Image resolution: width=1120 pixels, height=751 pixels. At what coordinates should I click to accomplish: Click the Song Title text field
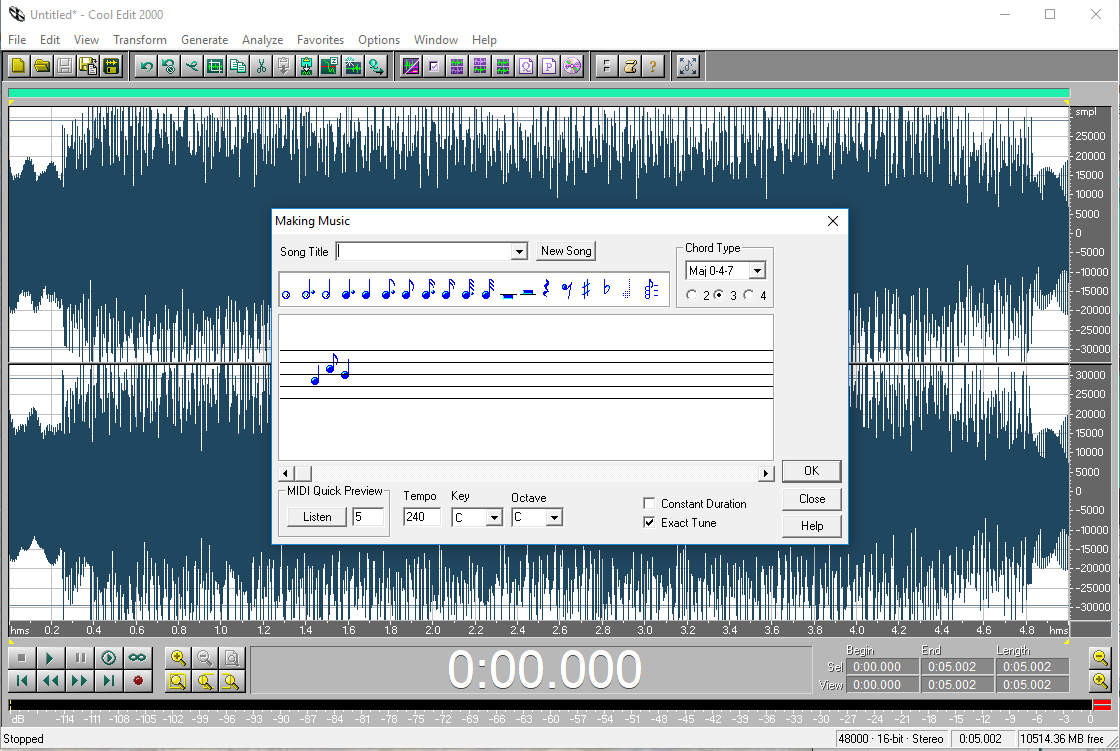(x=425, y=252)
